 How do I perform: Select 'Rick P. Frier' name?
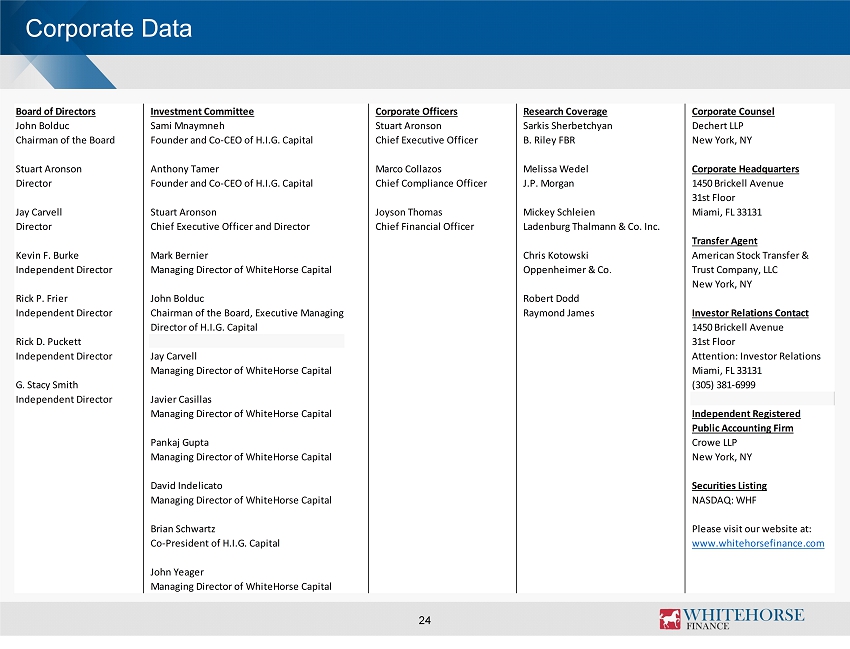pyautogui.click(x=42, y=298)
